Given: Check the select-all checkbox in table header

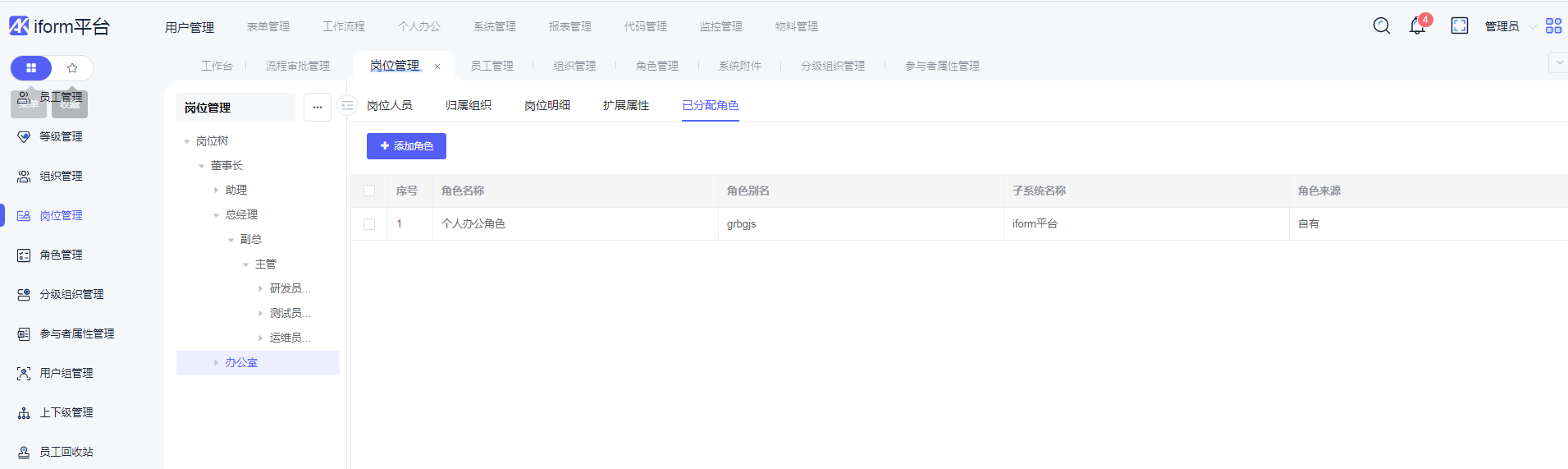Looking at the screenshot, I should pyautogui.click(x=369, y=191).
